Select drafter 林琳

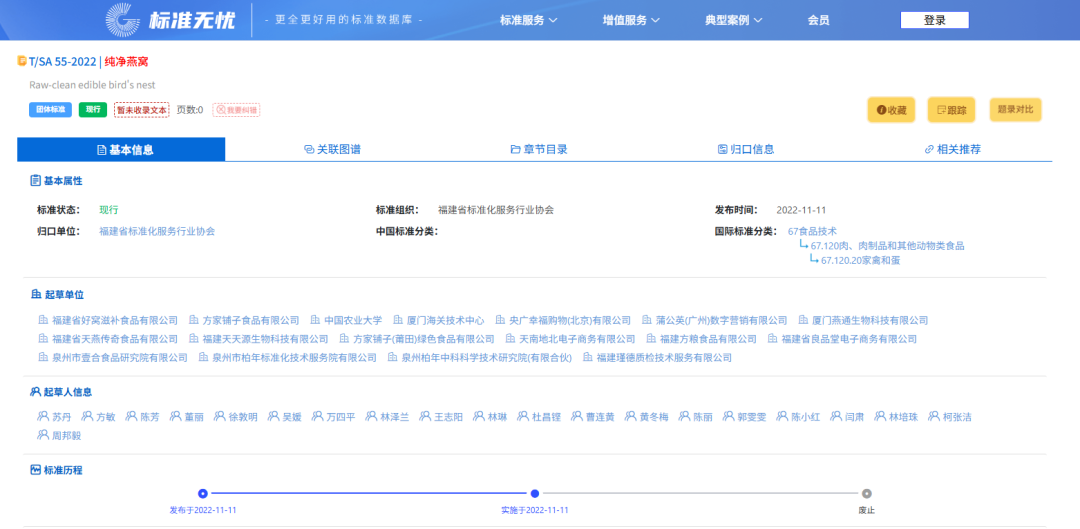[497, 417]
